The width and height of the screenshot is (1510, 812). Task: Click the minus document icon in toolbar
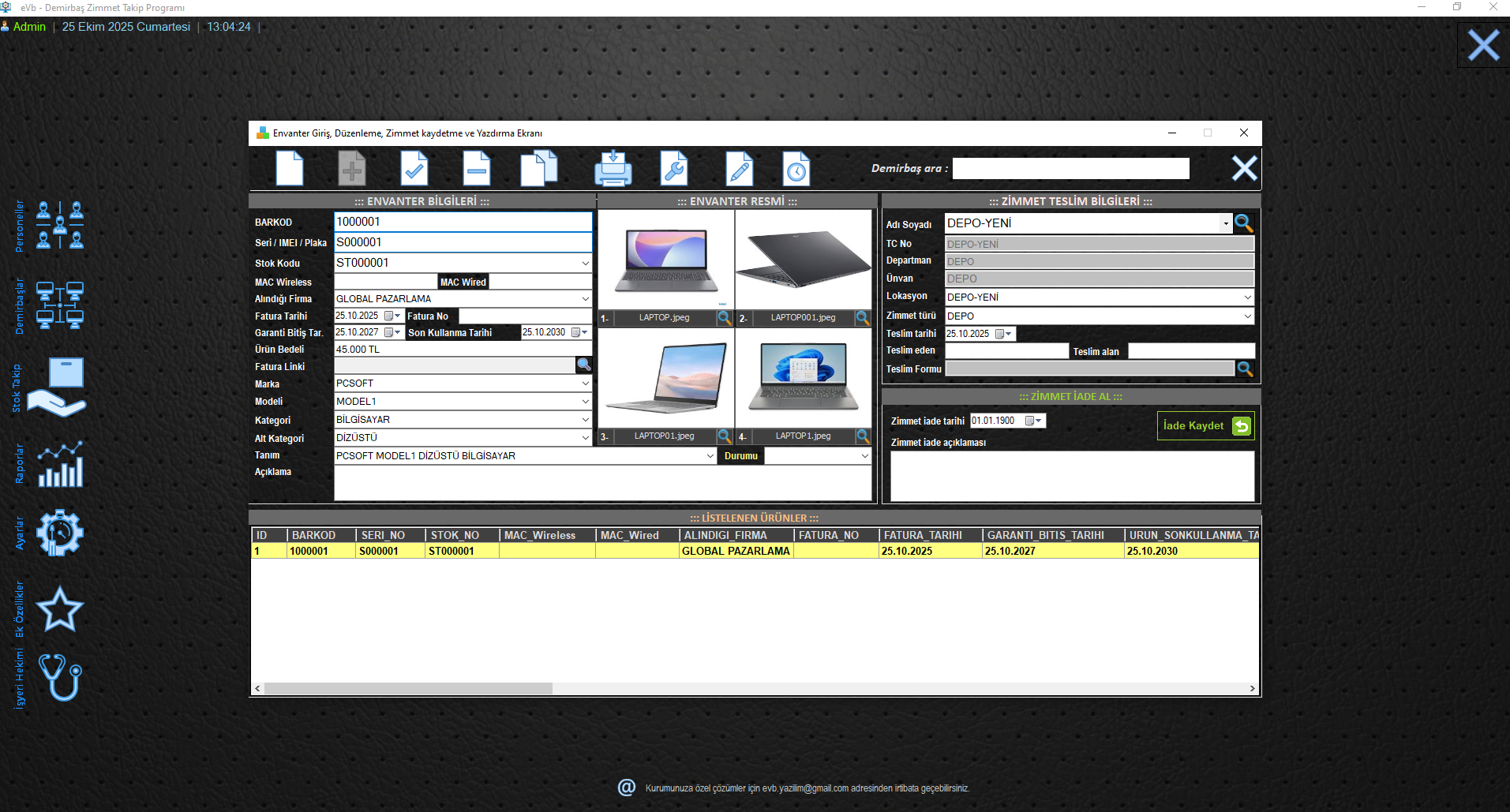click(x=476, y=168)
